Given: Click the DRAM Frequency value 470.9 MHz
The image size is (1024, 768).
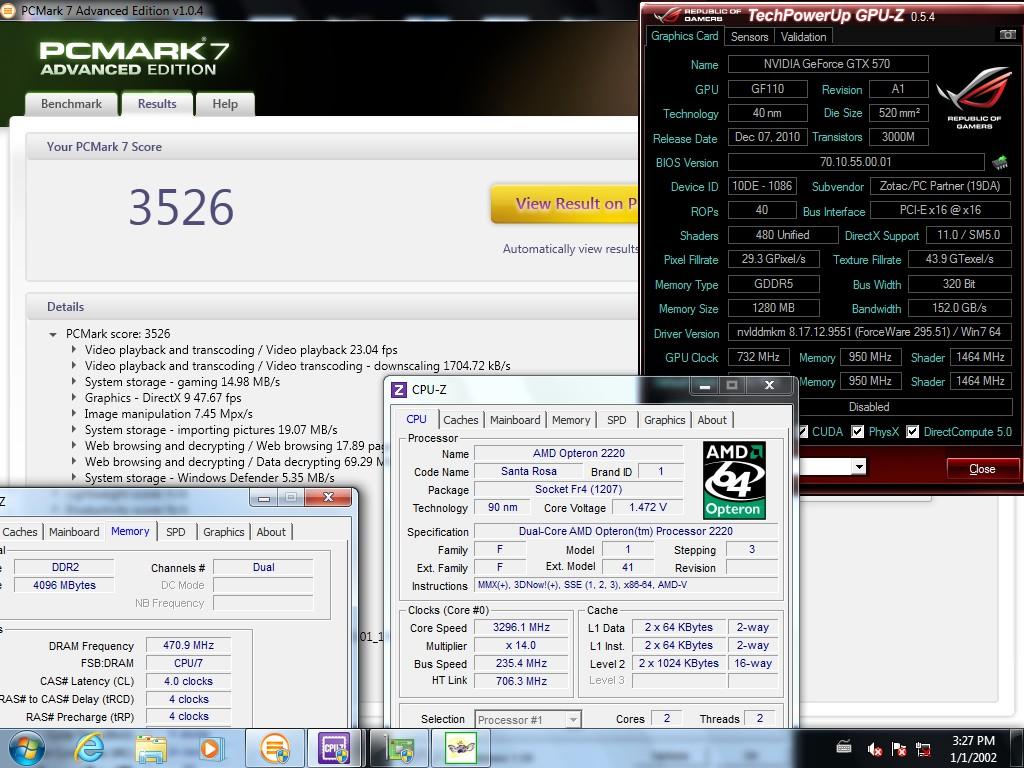Looking at the screenshot, I should pos(188,645).
